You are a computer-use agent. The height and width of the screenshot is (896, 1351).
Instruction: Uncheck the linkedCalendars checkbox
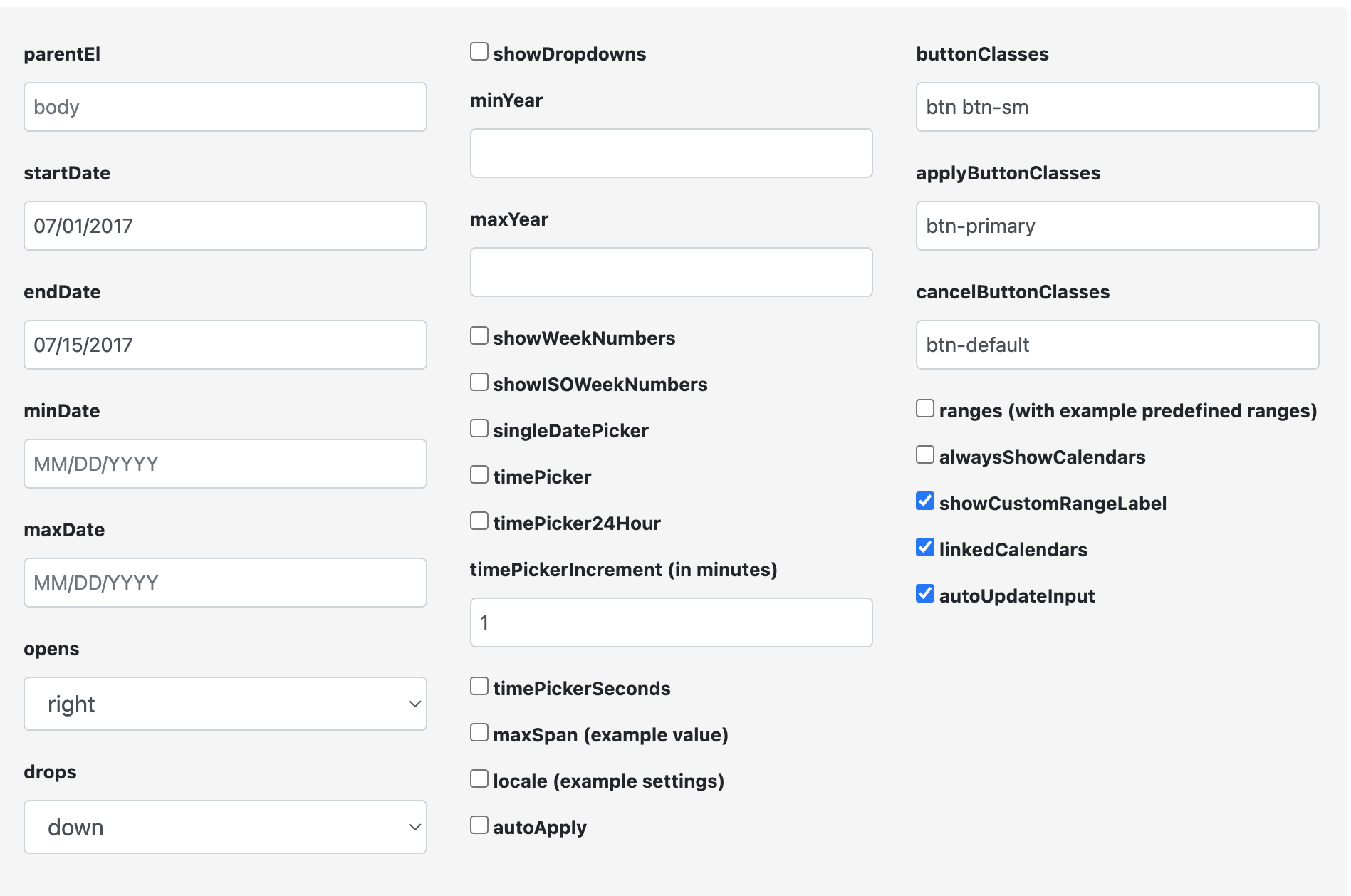pos(925,548)
